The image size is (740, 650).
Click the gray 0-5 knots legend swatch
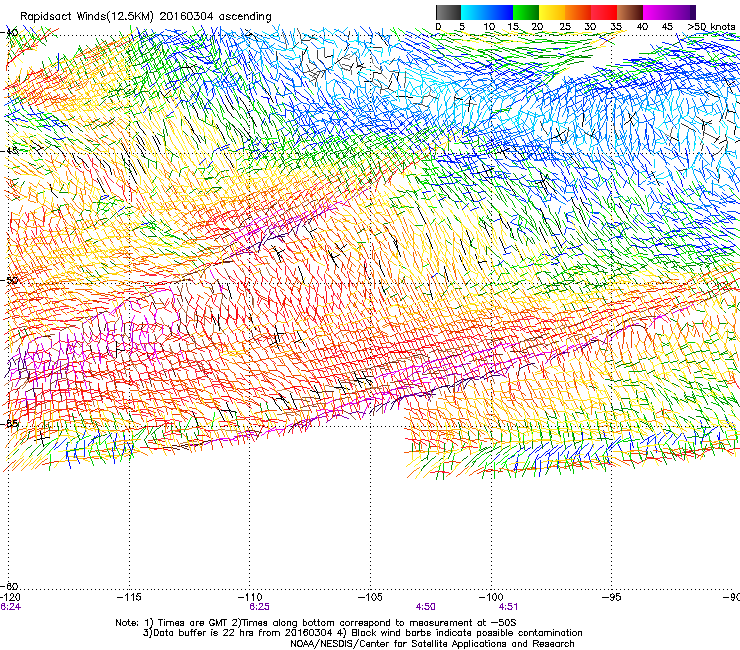click(448, 12)
